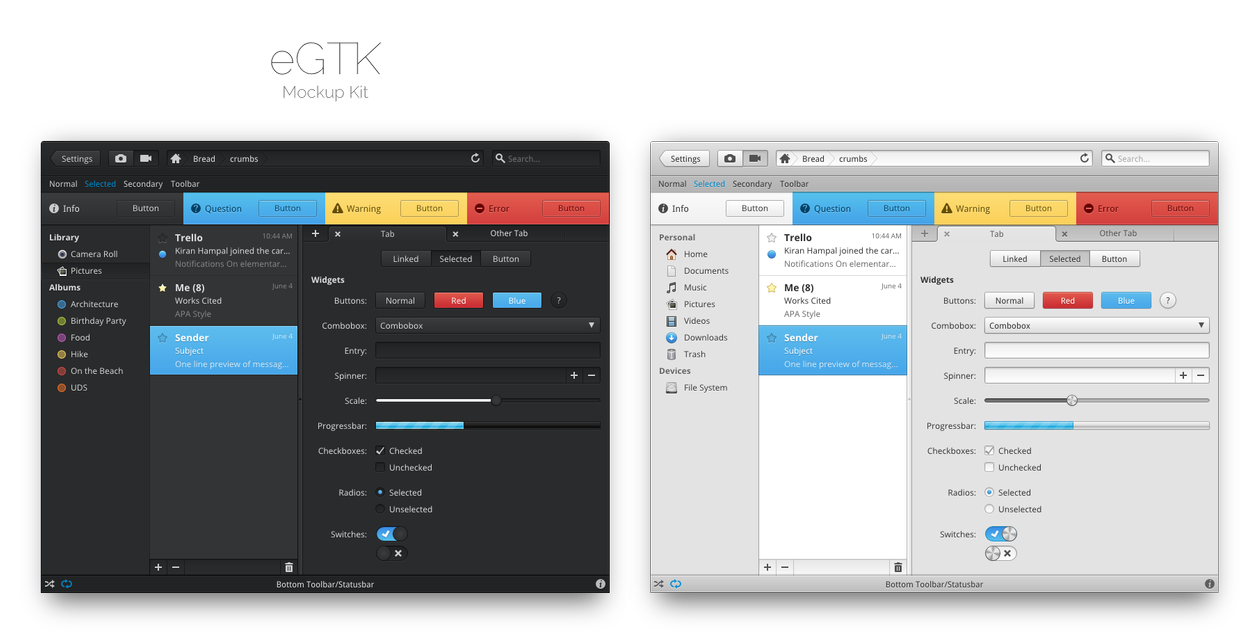This screenshot has width=1260, height=634.
Task: Open the trash icon below the message list
Action: tap(289, 566)
